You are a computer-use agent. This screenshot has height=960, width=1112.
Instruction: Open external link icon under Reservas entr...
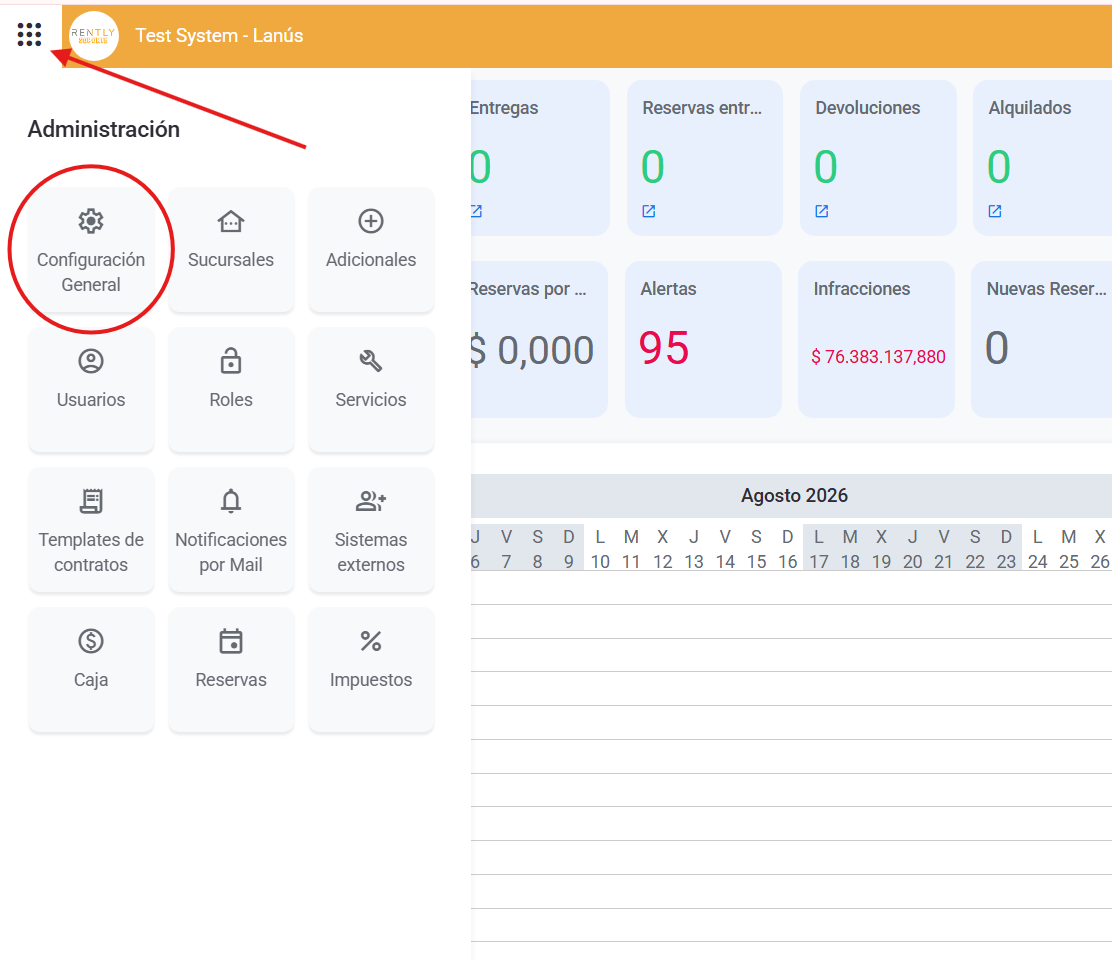[649, 211]
